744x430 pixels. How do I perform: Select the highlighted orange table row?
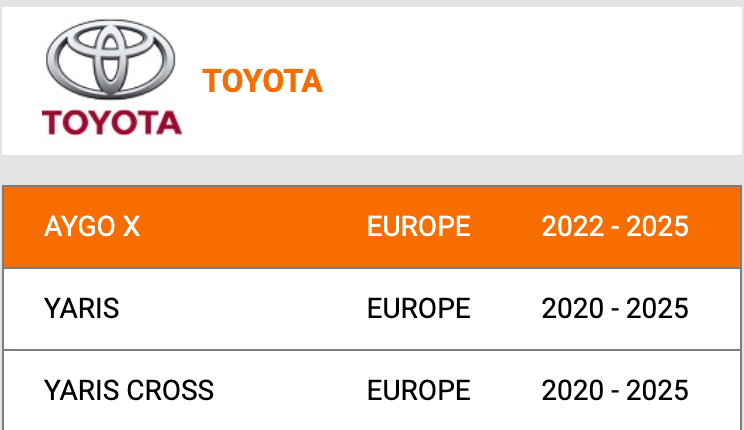(372, 227)
